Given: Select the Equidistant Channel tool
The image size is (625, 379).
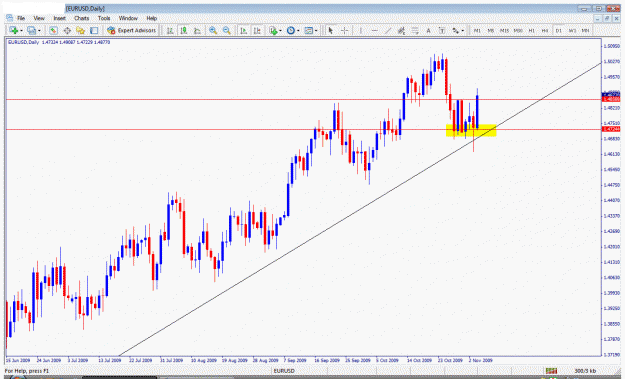Looking at the screenshot, I should [401, 30].
